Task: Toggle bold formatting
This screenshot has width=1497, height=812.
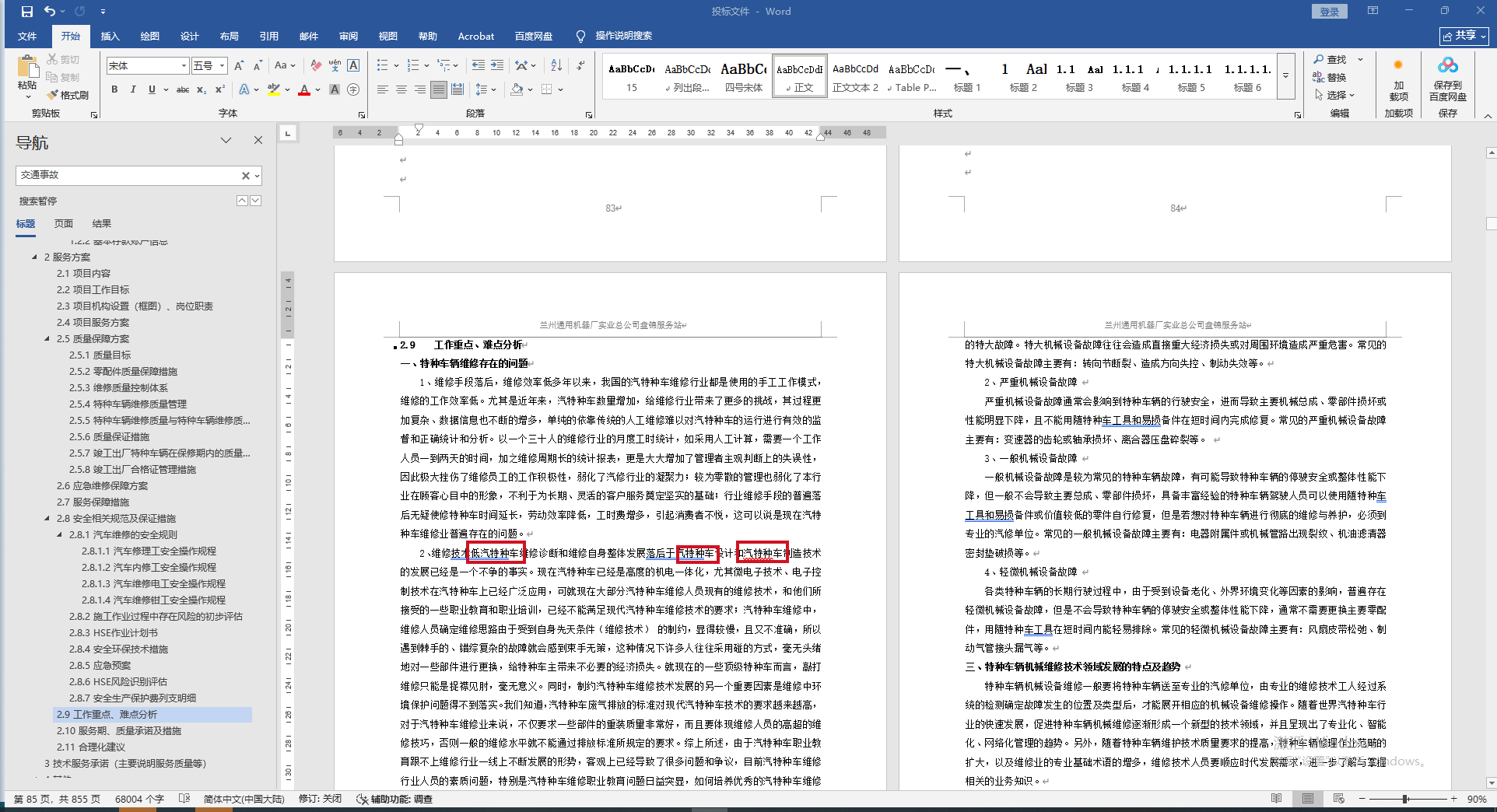Action: tap(114, 89)
